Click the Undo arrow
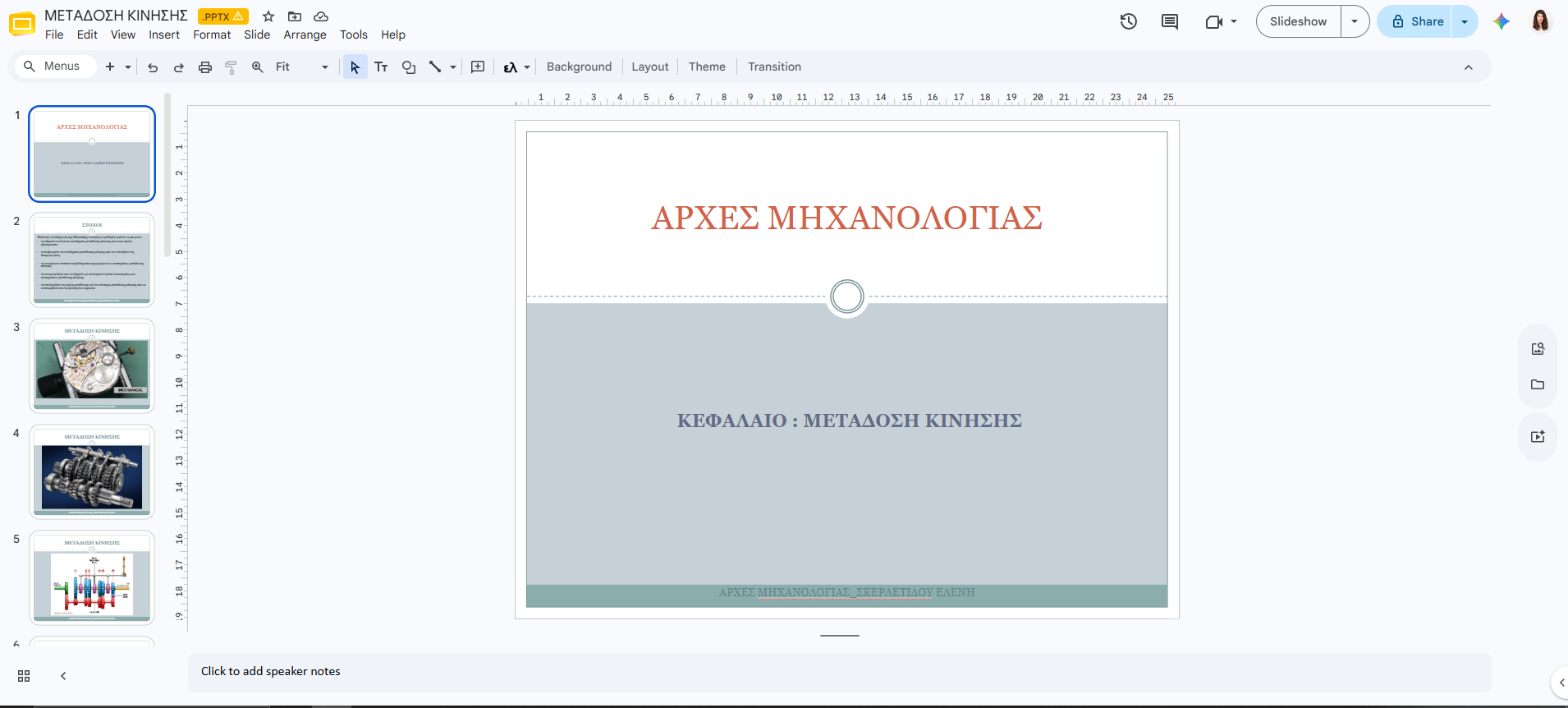 pyautogui.click(x=153, y=67)
